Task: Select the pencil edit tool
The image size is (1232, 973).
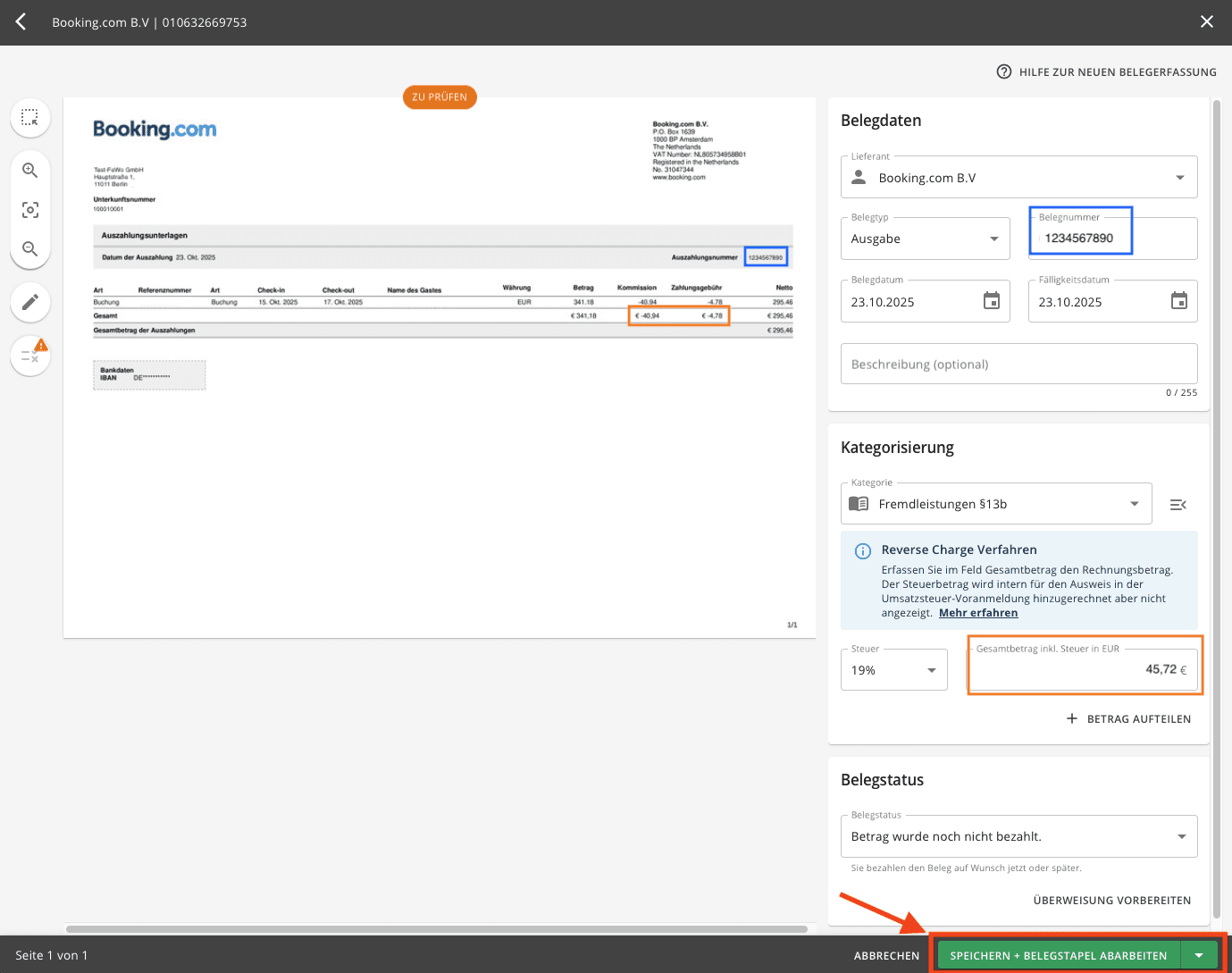Action: coord(30,302)
